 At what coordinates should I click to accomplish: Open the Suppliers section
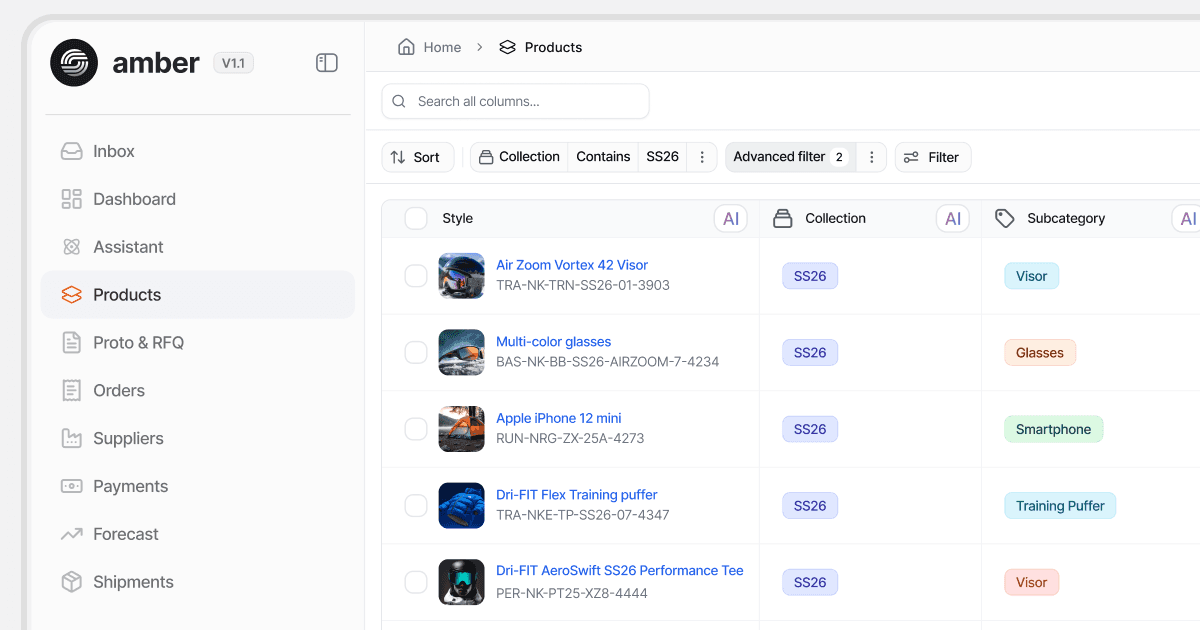[198, 438]
